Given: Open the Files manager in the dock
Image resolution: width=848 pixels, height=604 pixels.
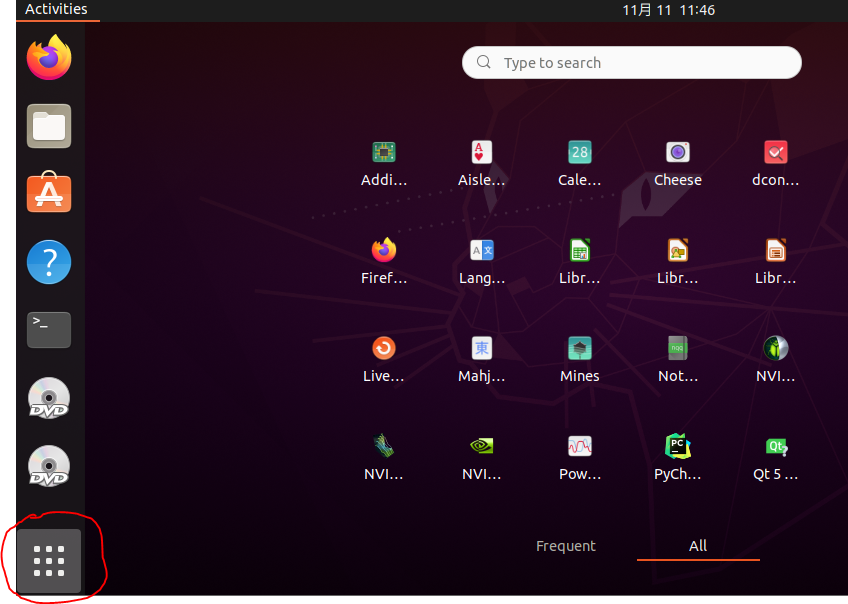Looking at the screenshot, I should point(49,126).
